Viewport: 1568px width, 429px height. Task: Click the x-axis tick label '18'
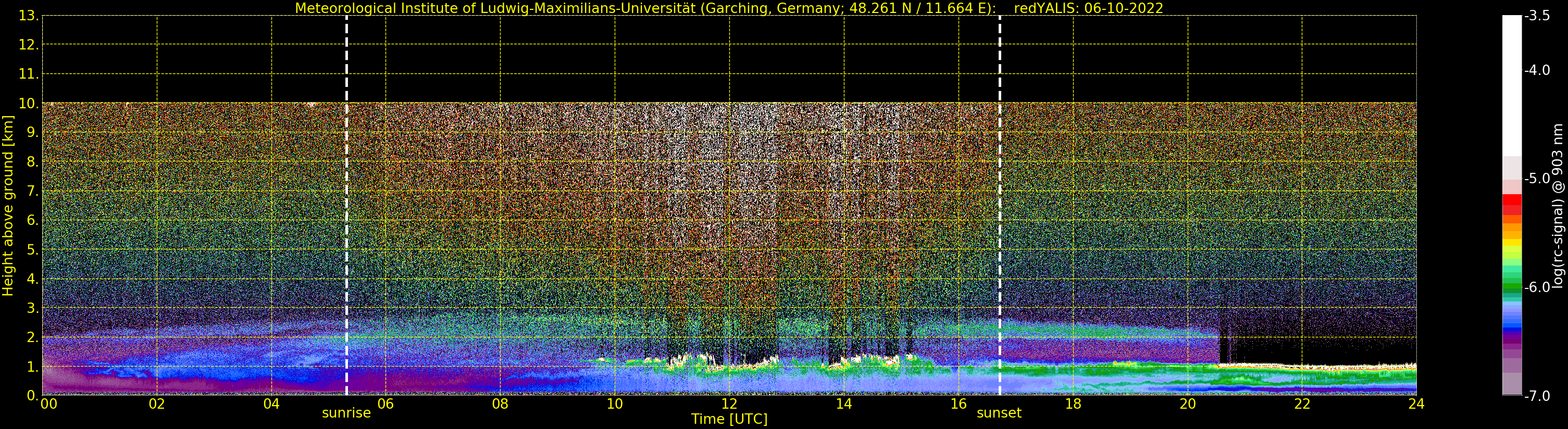(1073, 403)
